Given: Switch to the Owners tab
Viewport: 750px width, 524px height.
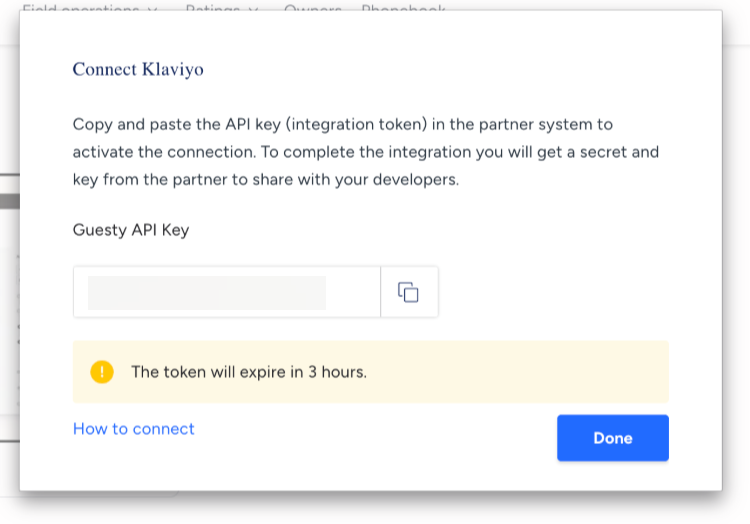Looking at the screenshot, I should point(312,8).
